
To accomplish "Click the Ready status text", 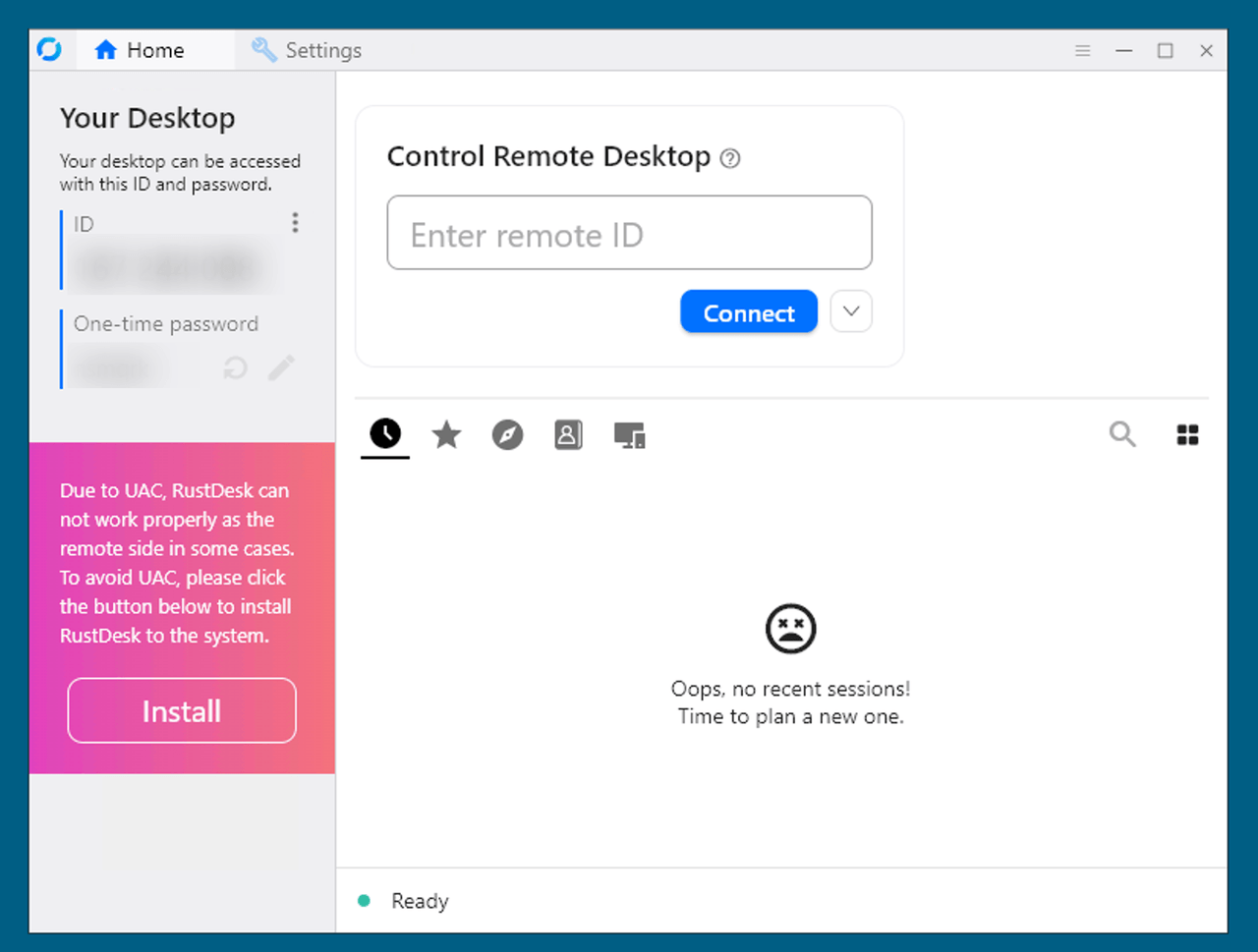I will 420,901.
